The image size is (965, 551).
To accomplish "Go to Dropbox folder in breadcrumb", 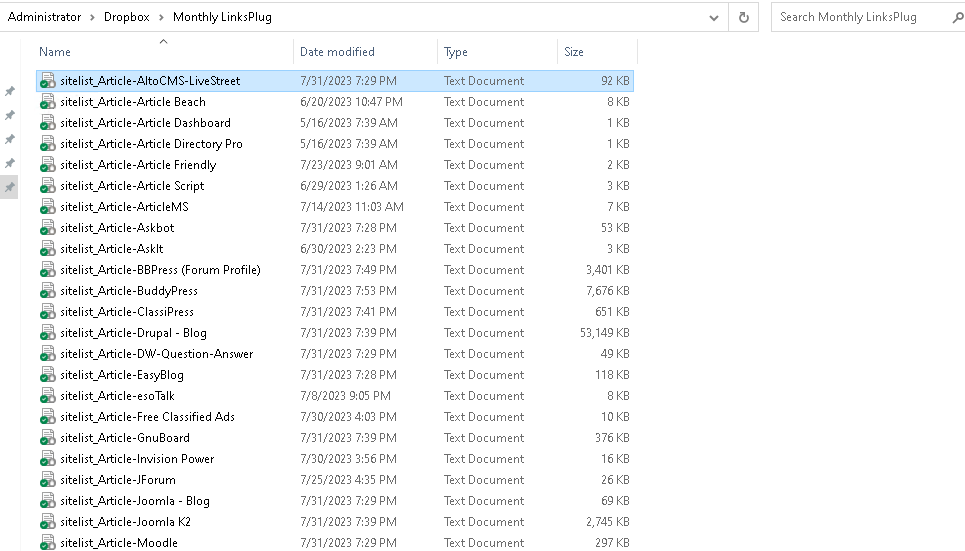I will [127, 17].
